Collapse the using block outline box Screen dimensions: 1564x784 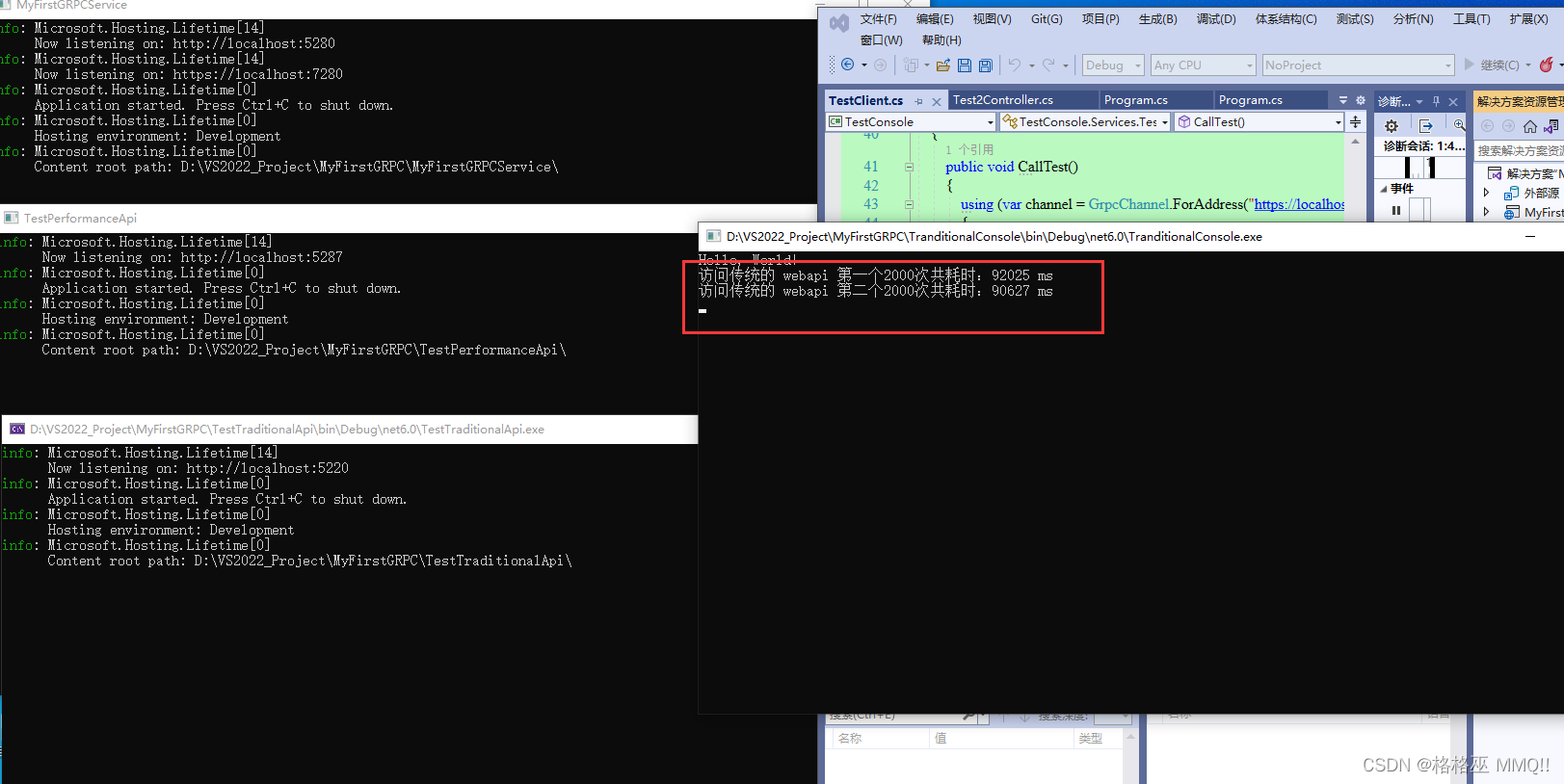coord(909,204)
